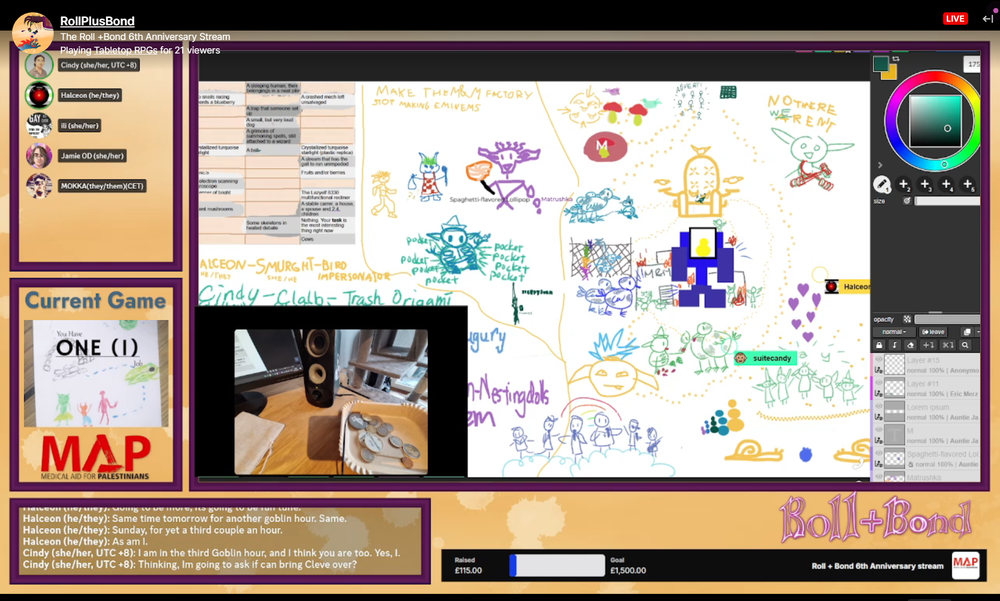1000x601 pixels.
Task: Open the dropdown arrow beside the duplicate icon
Action: pos(976,332)
